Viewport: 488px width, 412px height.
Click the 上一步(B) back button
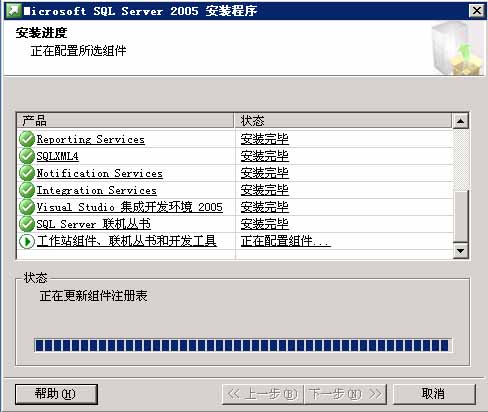(x=263, y=394)
